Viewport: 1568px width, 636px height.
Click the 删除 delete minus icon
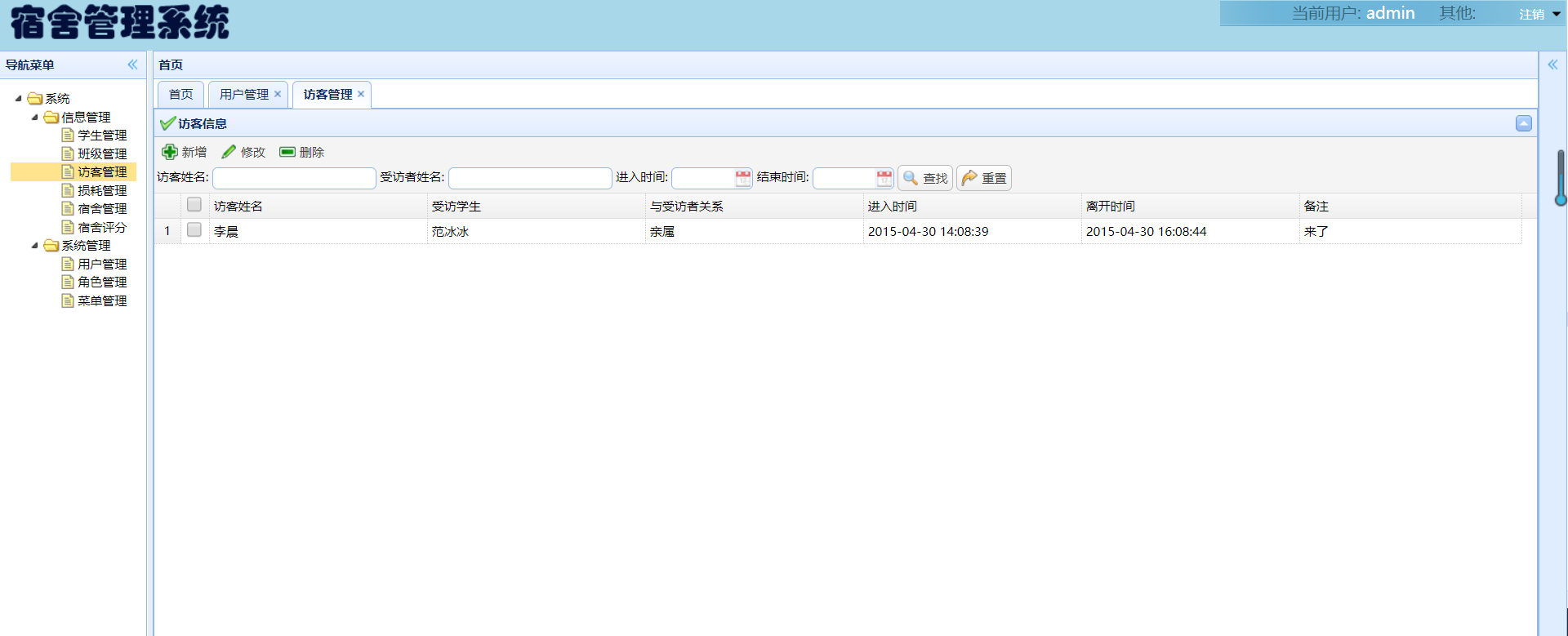(x=287, y=152)
